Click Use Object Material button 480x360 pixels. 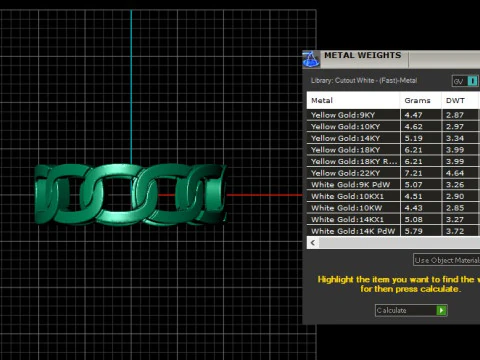447,260
